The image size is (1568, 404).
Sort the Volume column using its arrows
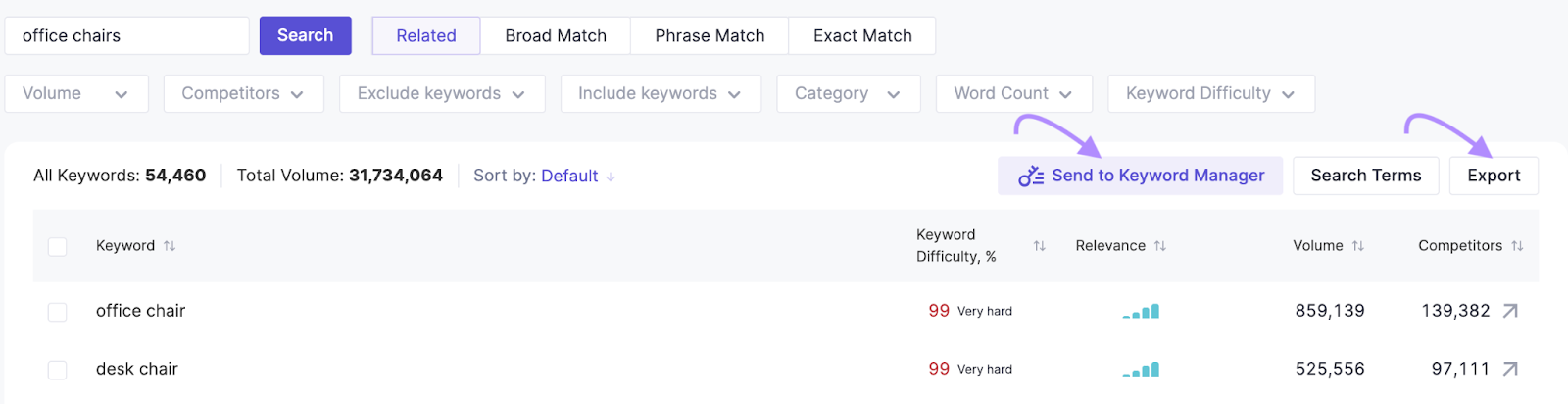point(1358,246)
